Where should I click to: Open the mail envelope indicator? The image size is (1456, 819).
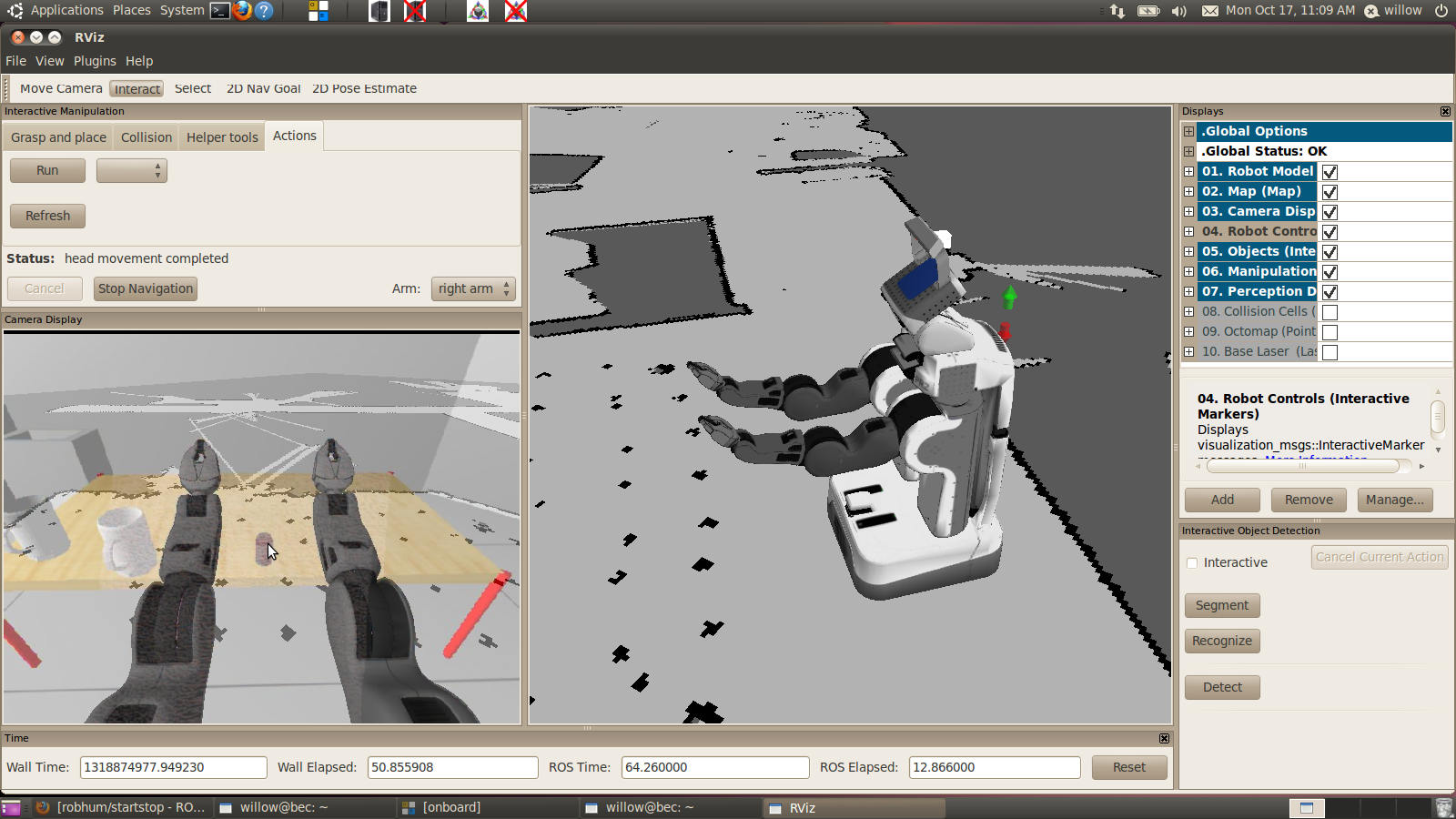point(1209,11)
